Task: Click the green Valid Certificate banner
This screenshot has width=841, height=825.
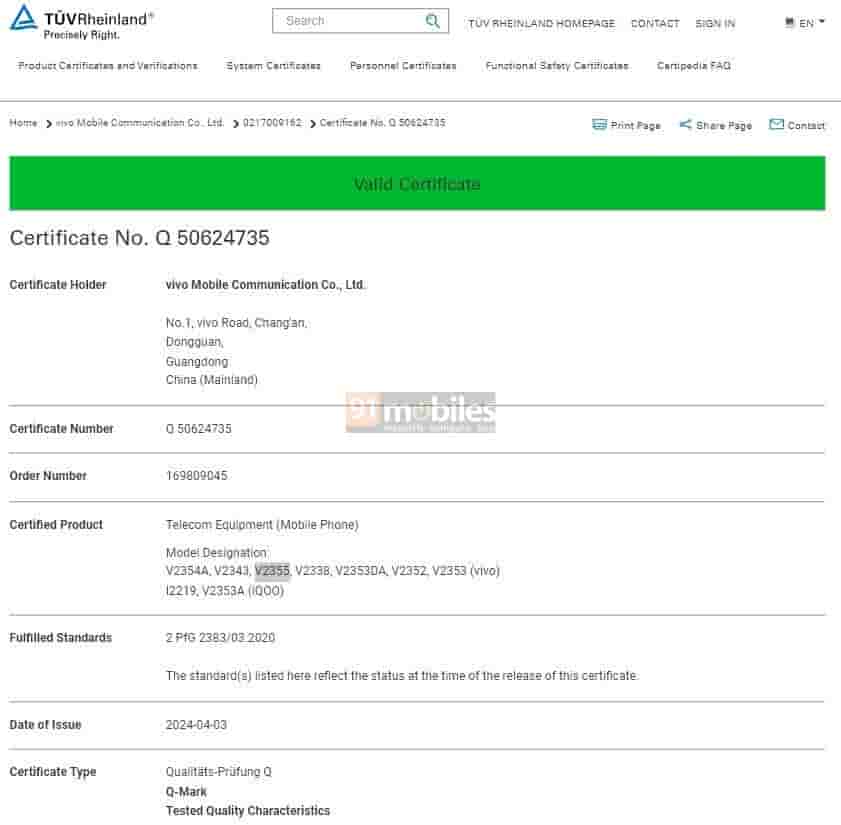Action: point(417,184)
